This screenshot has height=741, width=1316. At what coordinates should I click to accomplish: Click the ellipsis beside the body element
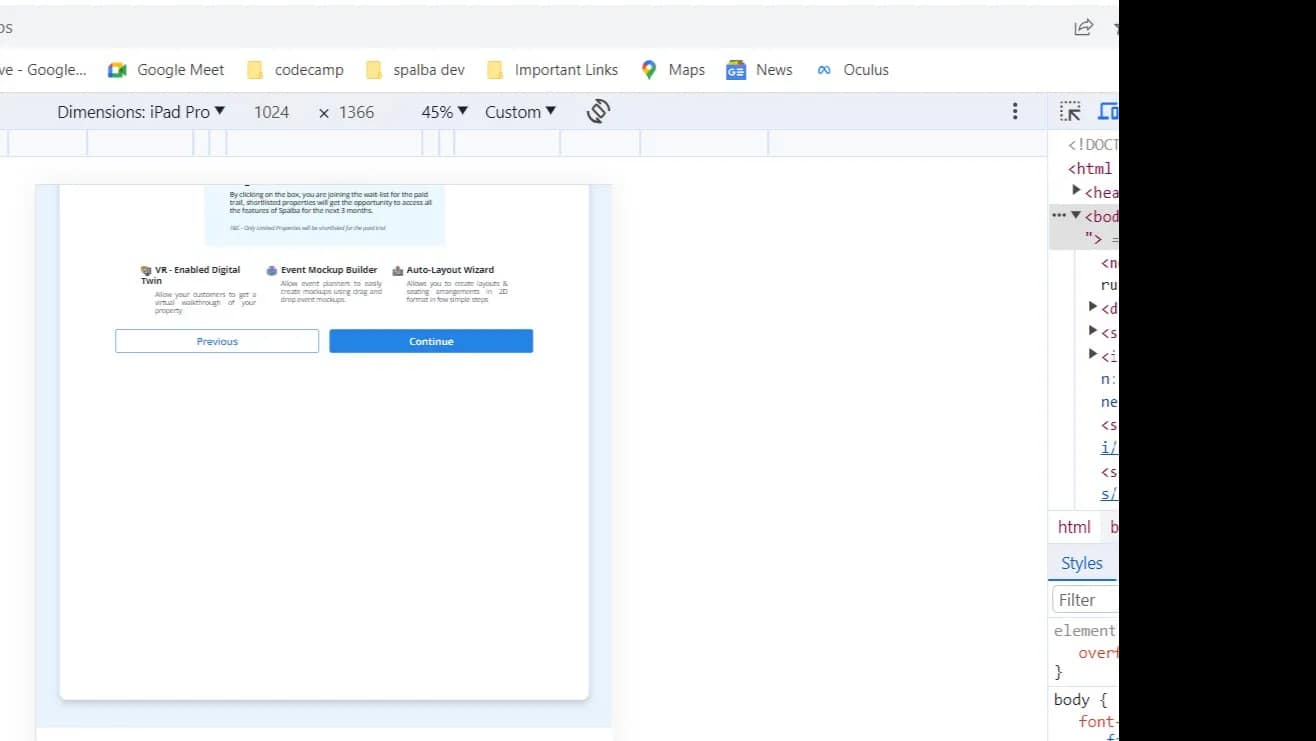tap(1059, 215)
